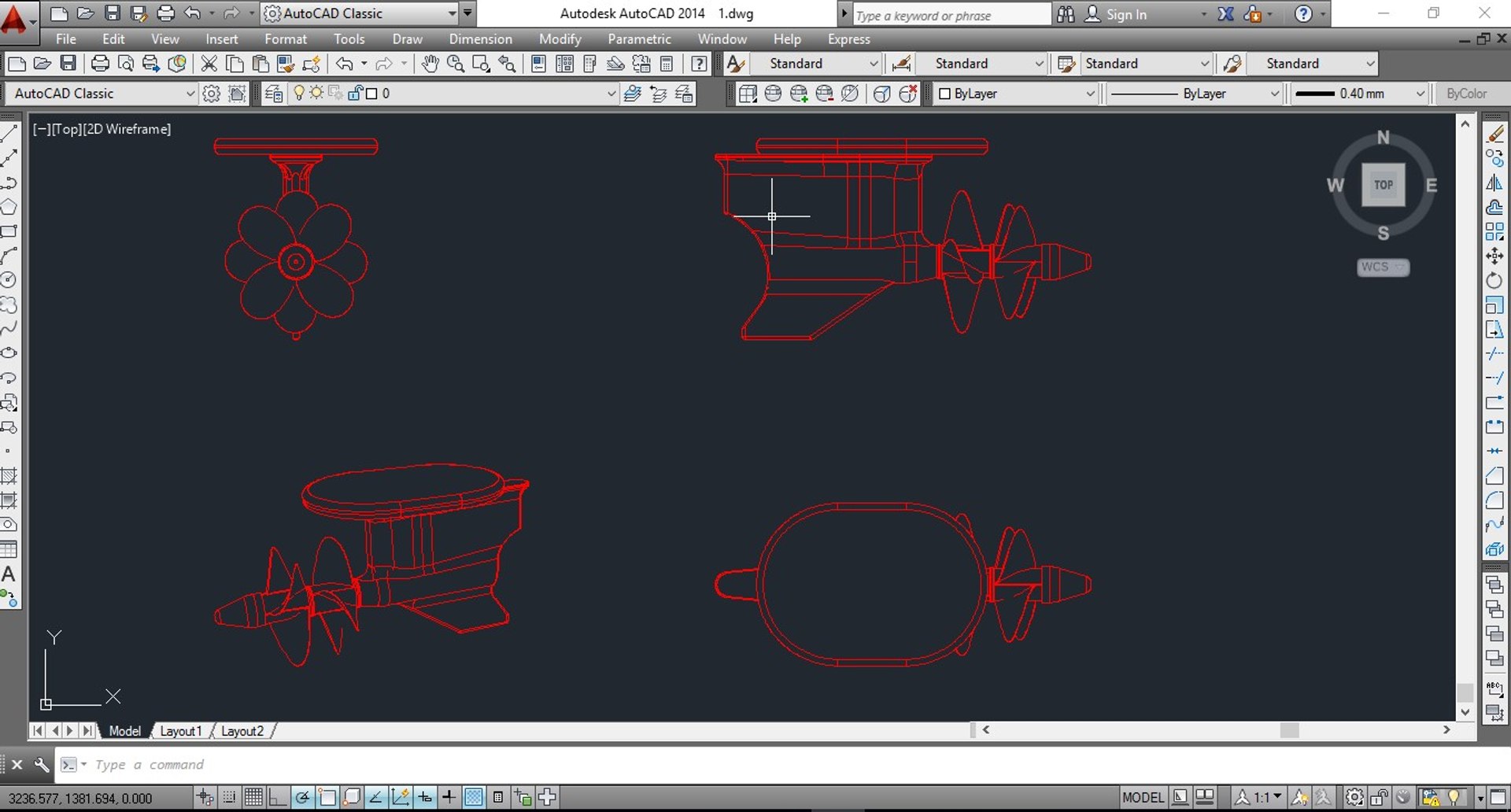Click the coordinates readout in status bar
The height and width of the screenshot is (812, 1511).
click(80, 798)
